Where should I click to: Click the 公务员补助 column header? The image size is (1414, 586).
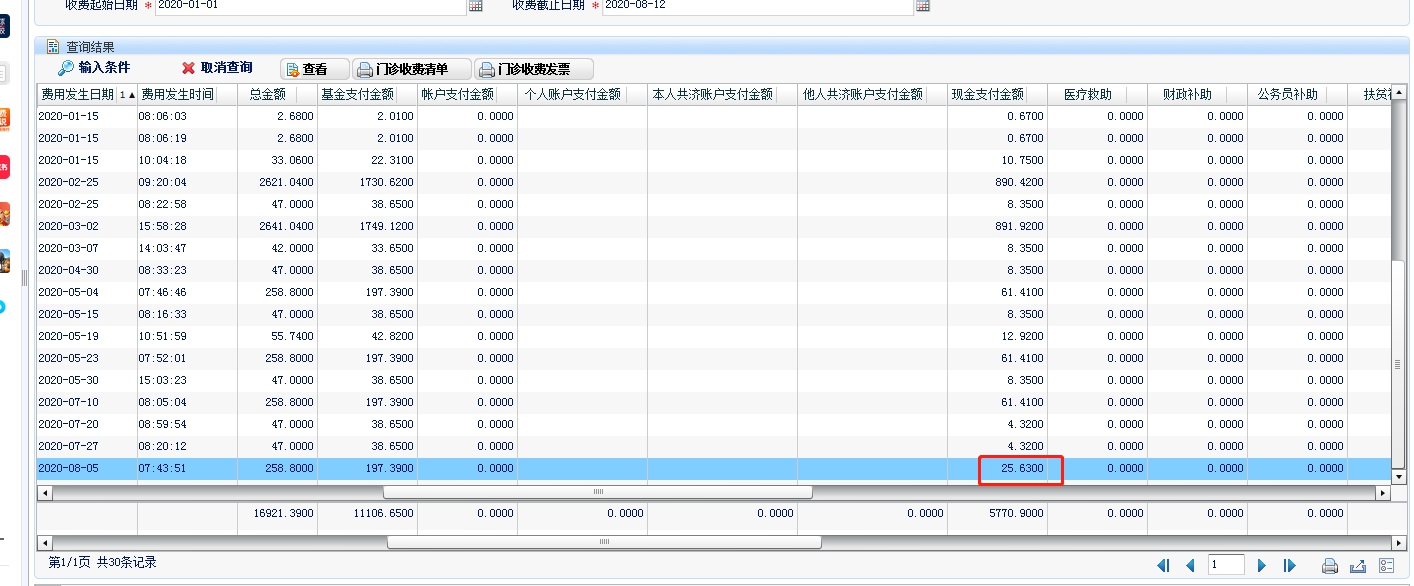click(x=1297, y=94)
